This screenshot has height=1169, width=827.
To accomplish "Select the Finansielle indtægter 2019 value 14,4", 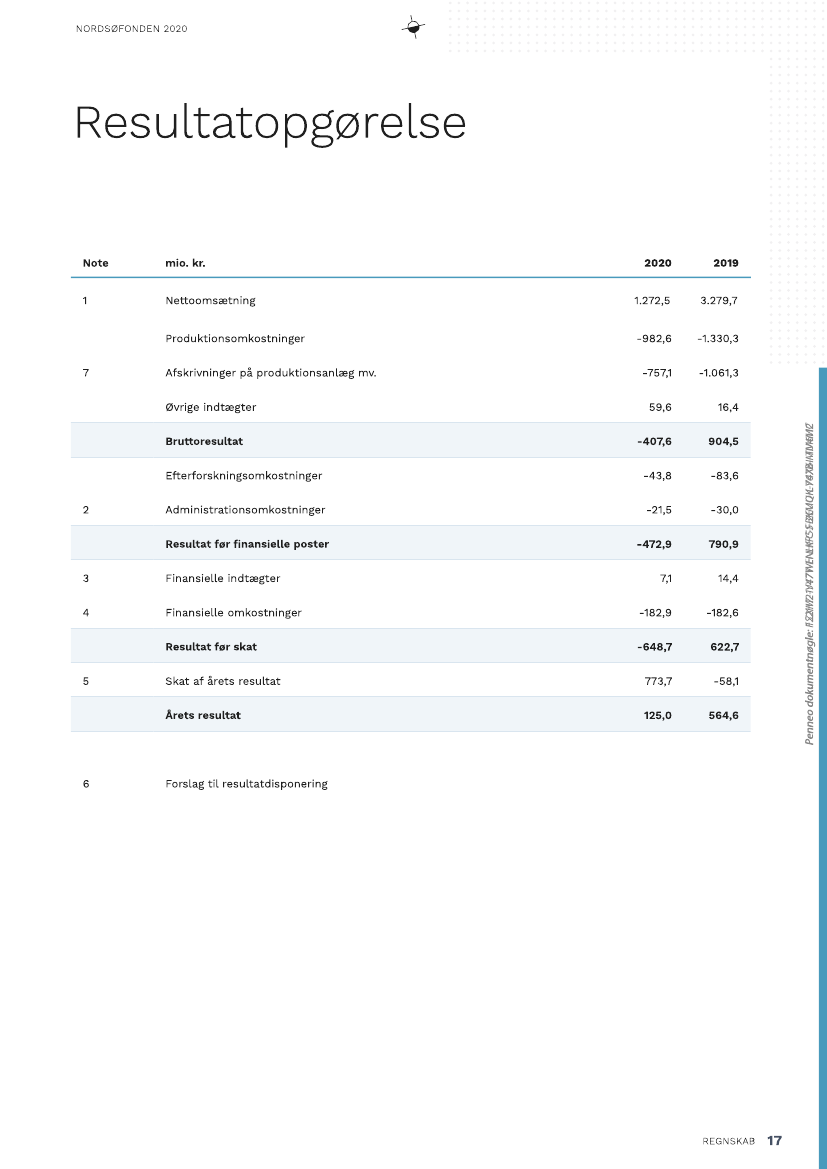I will click(x=726, y=578).
